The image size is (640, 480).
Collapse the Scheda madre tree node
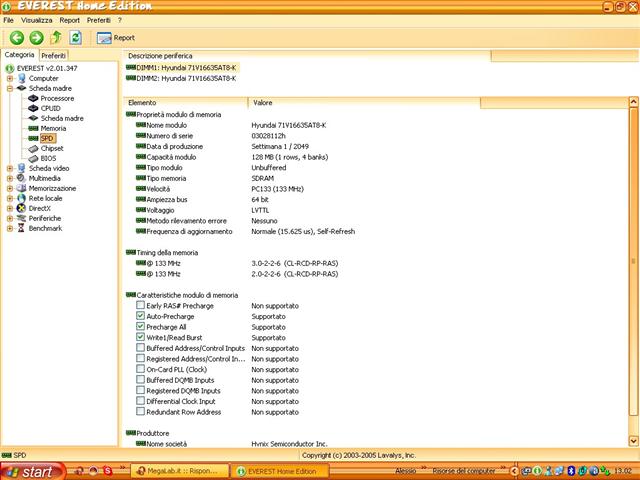tap(10, 88)
